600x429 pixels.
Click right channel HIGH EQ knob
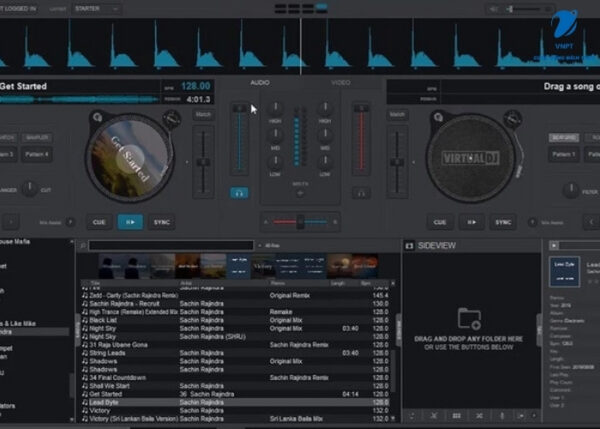(x=325, y=109)
